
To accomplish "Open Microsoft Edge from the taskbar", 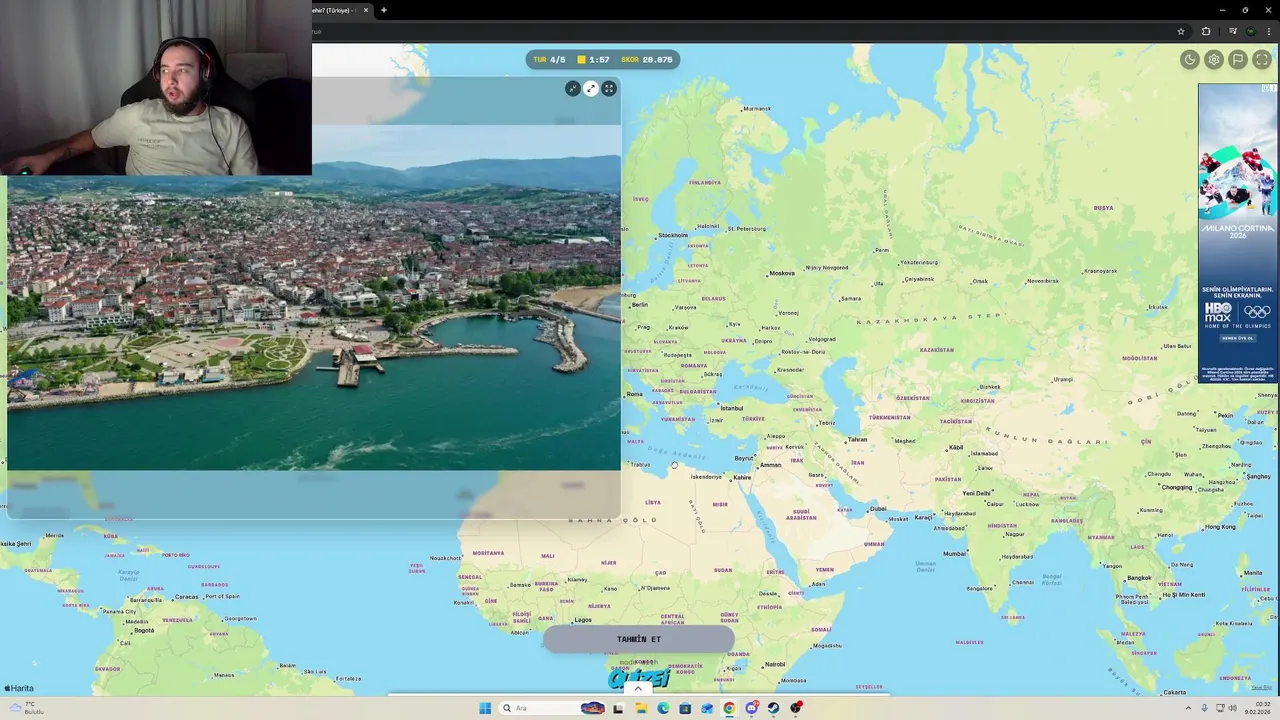I will point(663,708).
